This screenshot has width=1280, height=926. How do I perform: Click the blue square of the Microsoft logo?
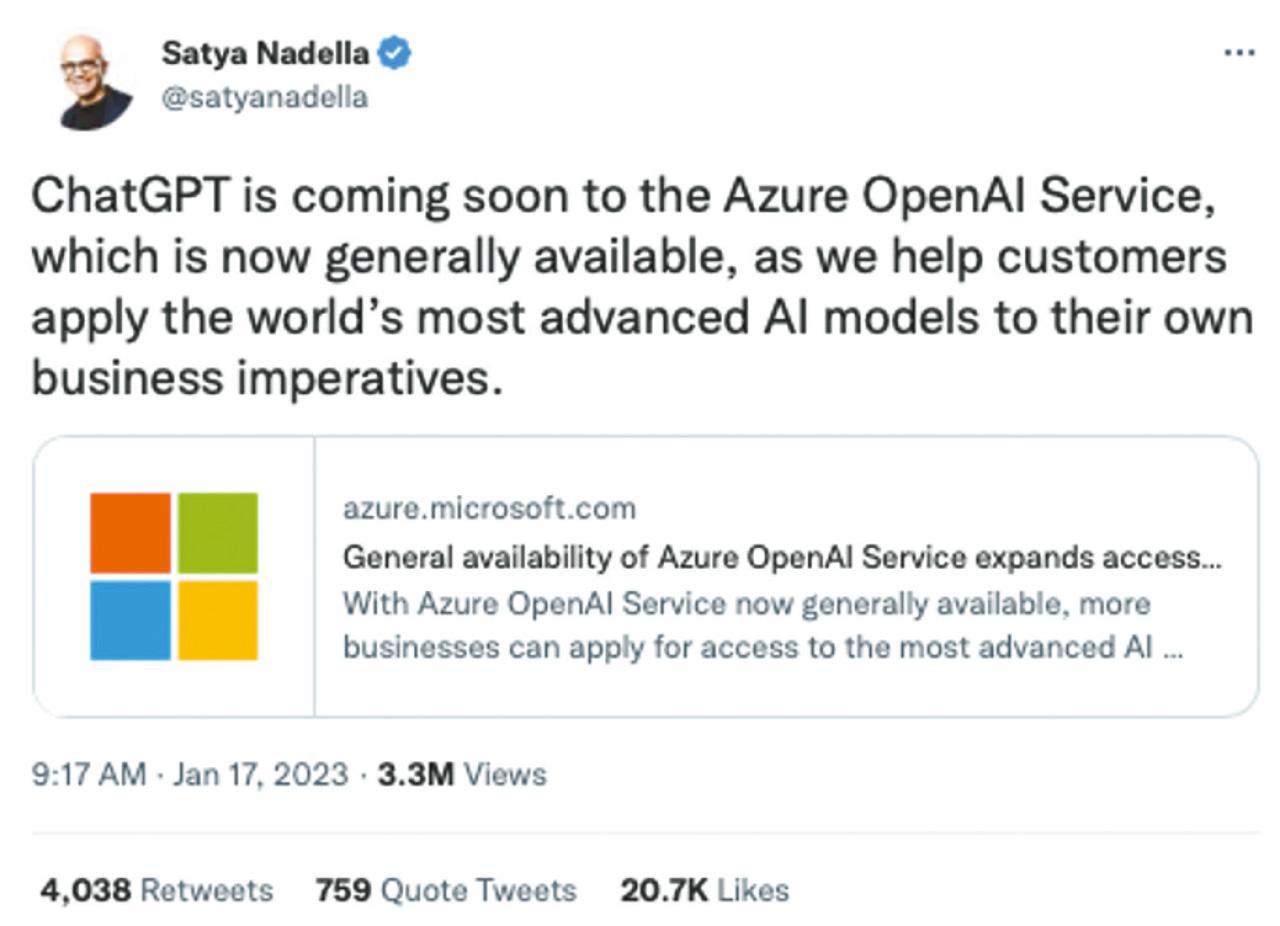click(130, 620)
